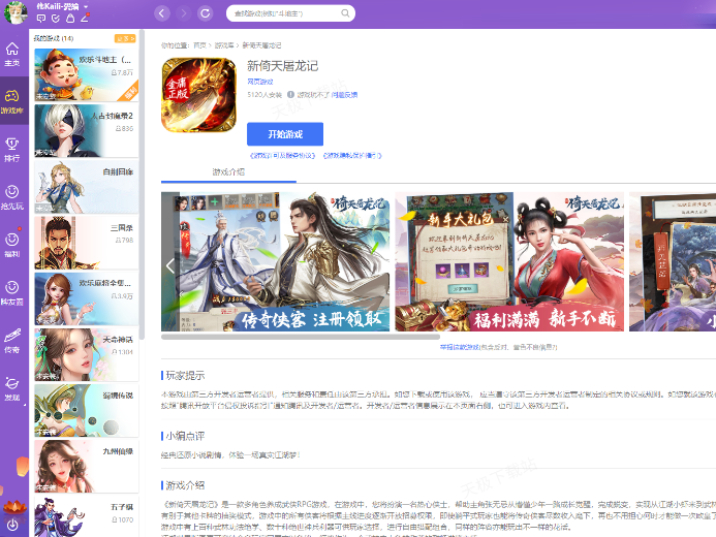The height and width of the screenshot is (537, 716).
Task: Click the lotus lantern icon in sidebar
Action: [x=14, y=507]
